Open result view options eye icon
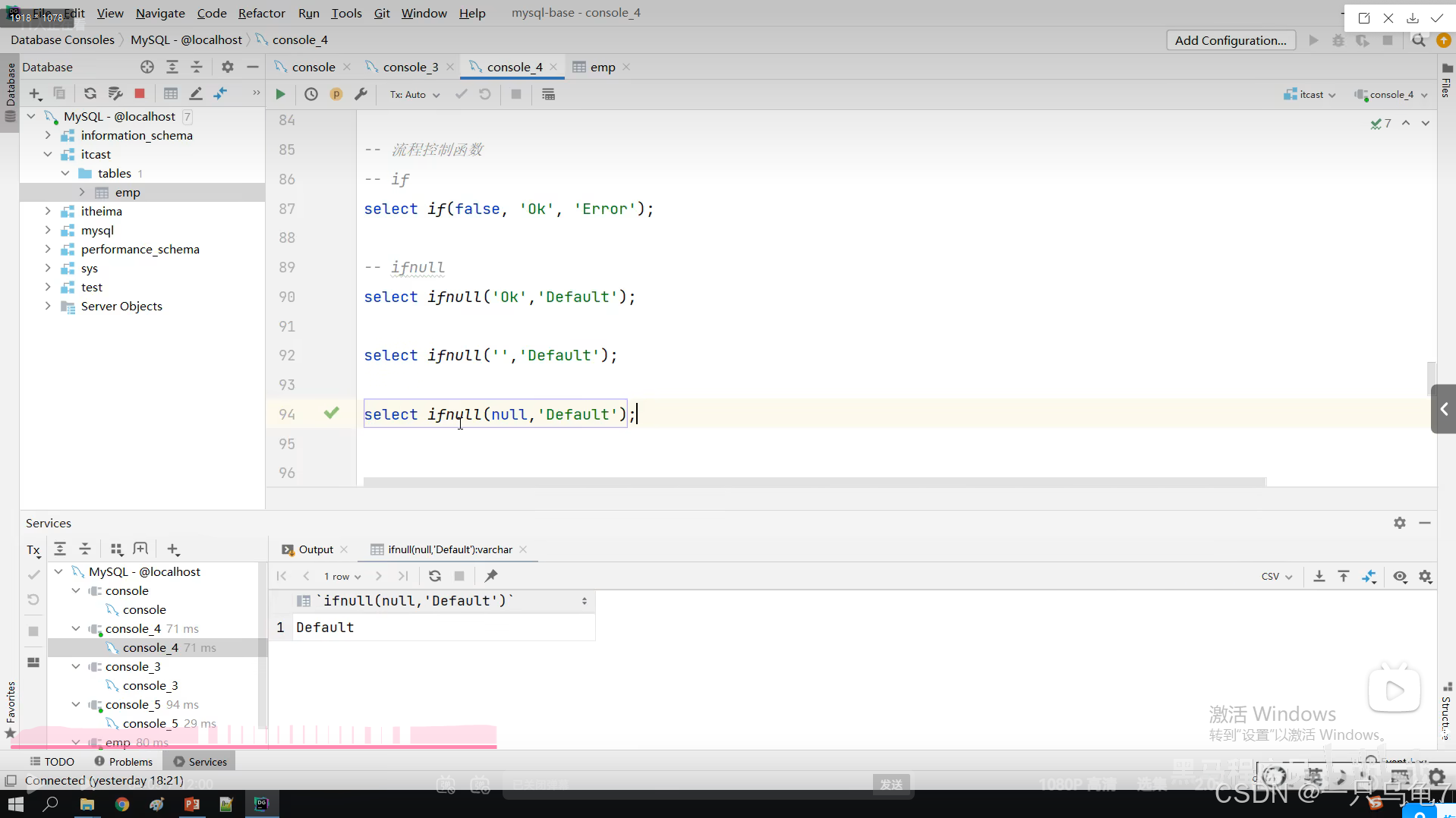The height and width of the screenshot is (818, 1456). point(1401,577)
